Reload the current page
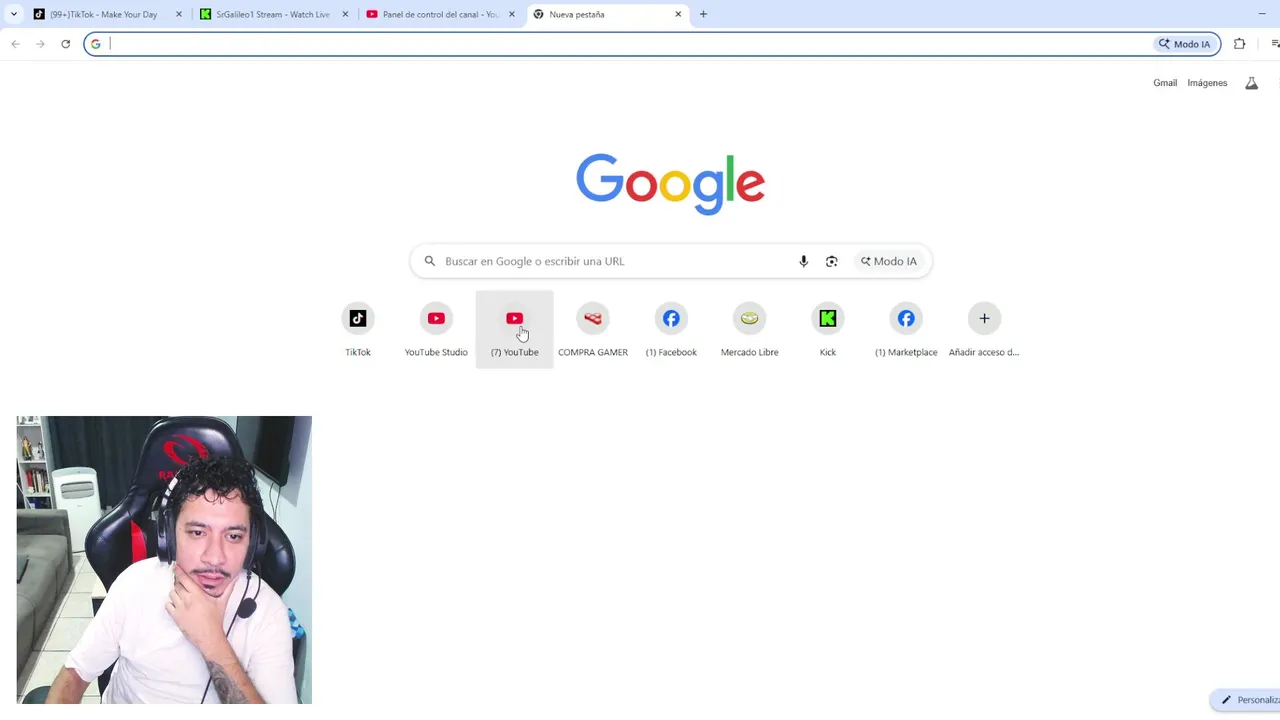Image resolution: width=1280 pixels, height=720 pixels. (66, 44)
